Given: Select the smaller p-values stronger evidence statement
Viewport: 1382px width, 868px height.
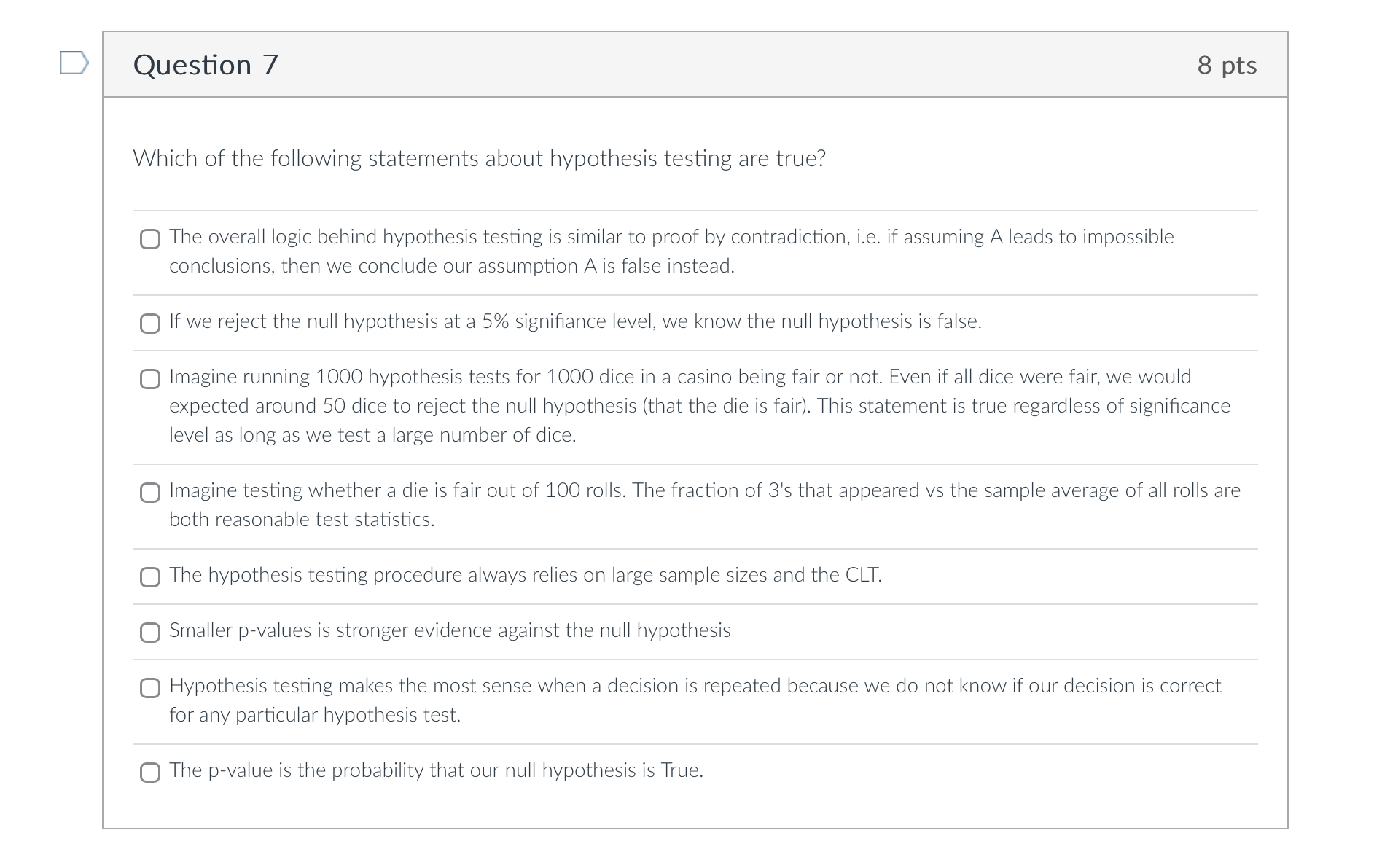Looking at the screenshot, I should click(x=149, y=633).
